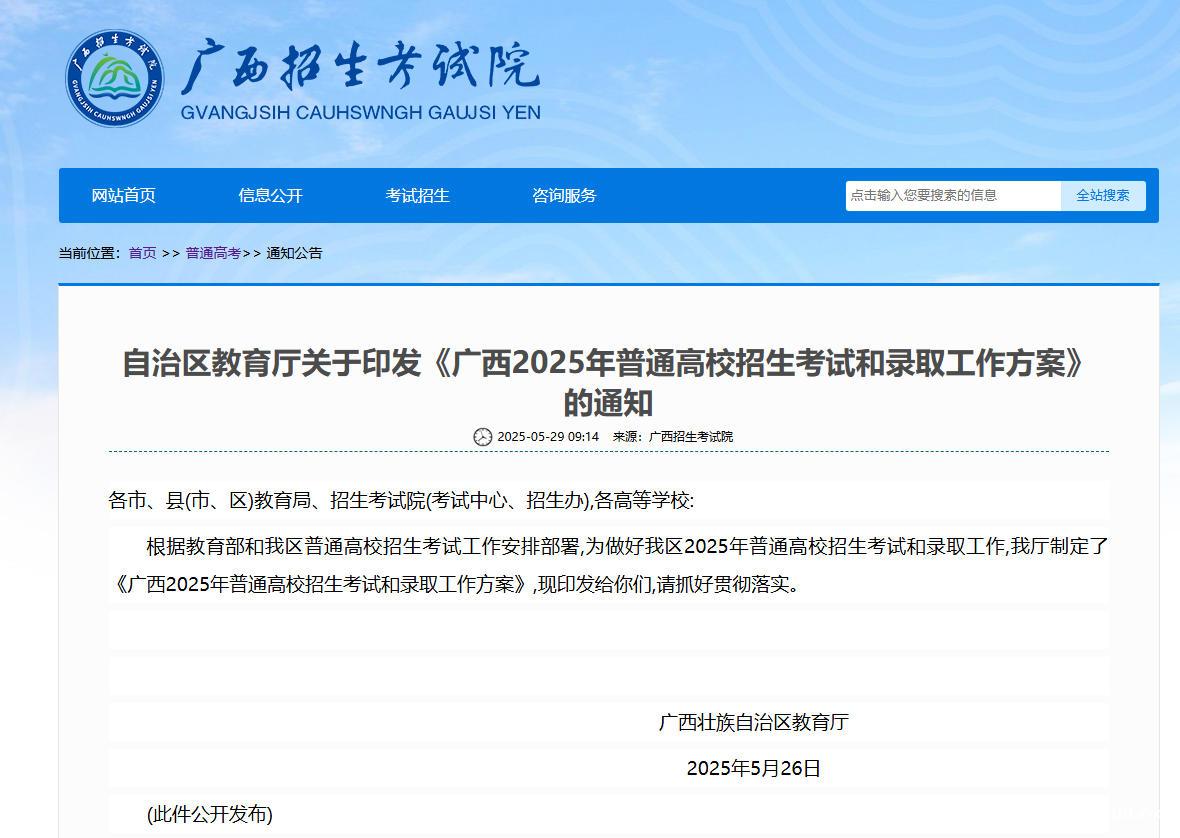This screenshot has width=1180, height=838.
Task: Click the 全站搜索 search button
Action: (1103, 196)
